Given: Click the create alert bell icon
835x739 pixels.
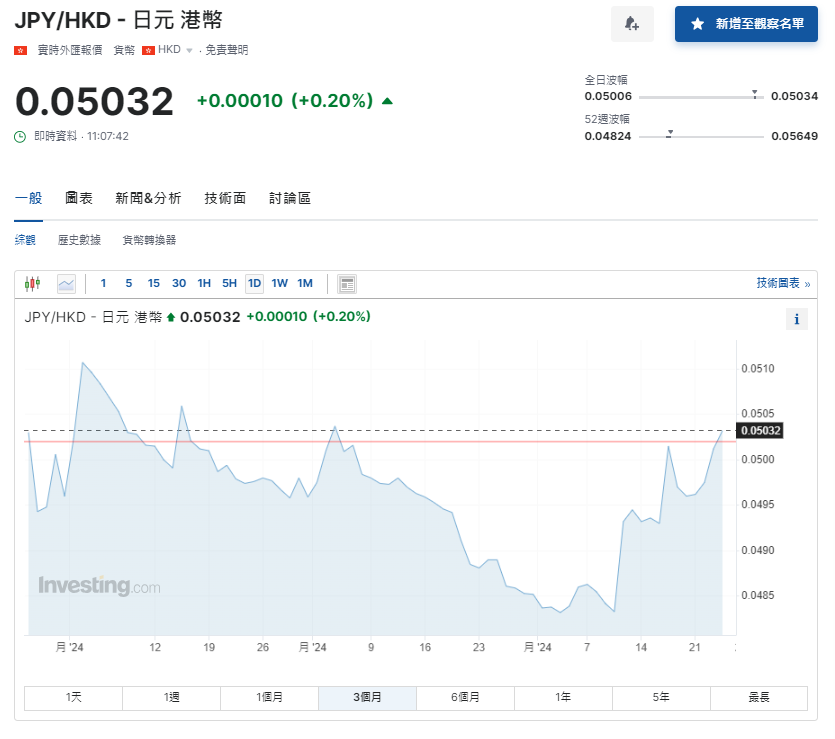Looking at the screenshot, I should (632, 23).
